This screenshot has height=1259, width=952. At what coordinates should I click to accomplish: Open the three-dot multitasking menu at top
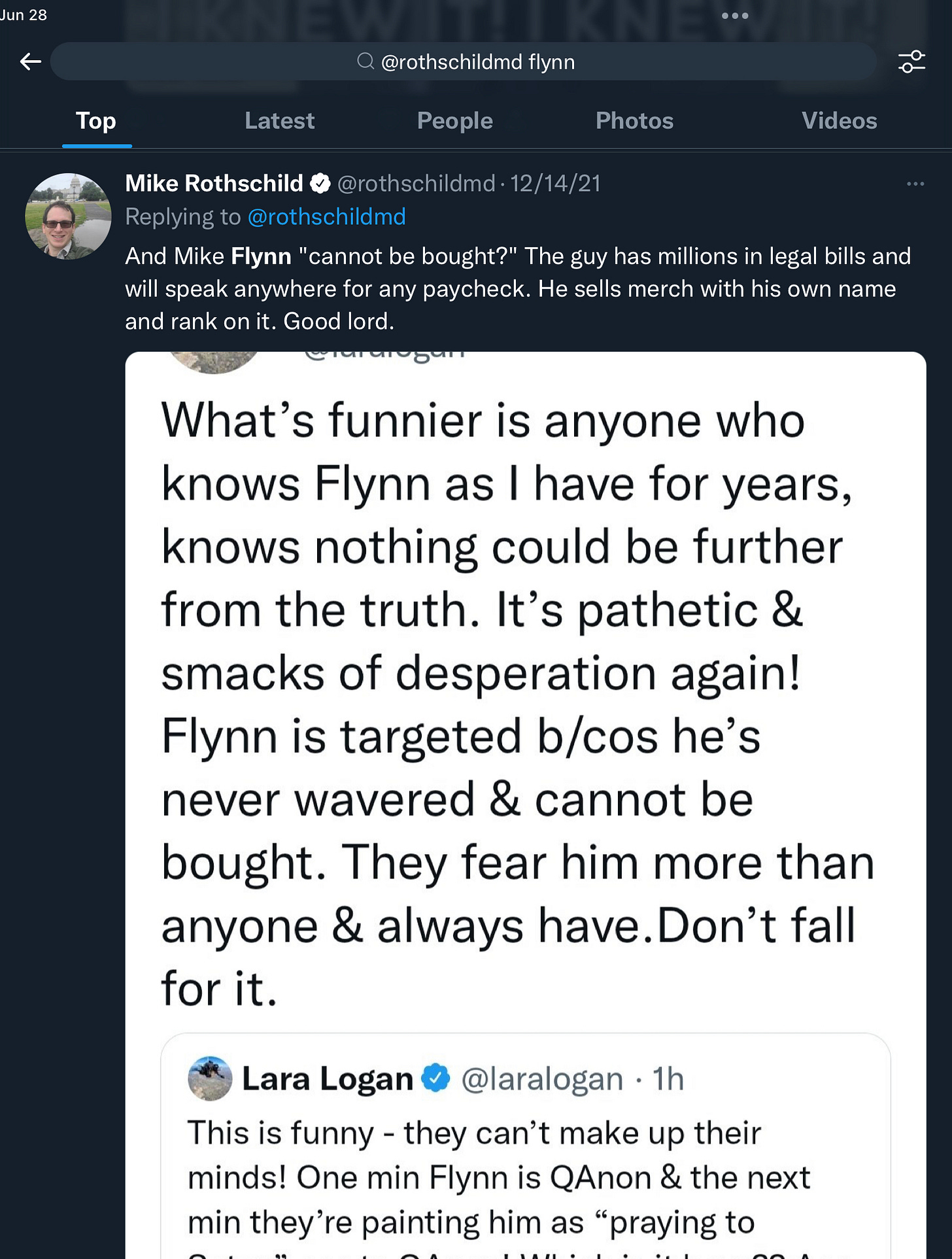pyautogui.click(x=735, y=16)
